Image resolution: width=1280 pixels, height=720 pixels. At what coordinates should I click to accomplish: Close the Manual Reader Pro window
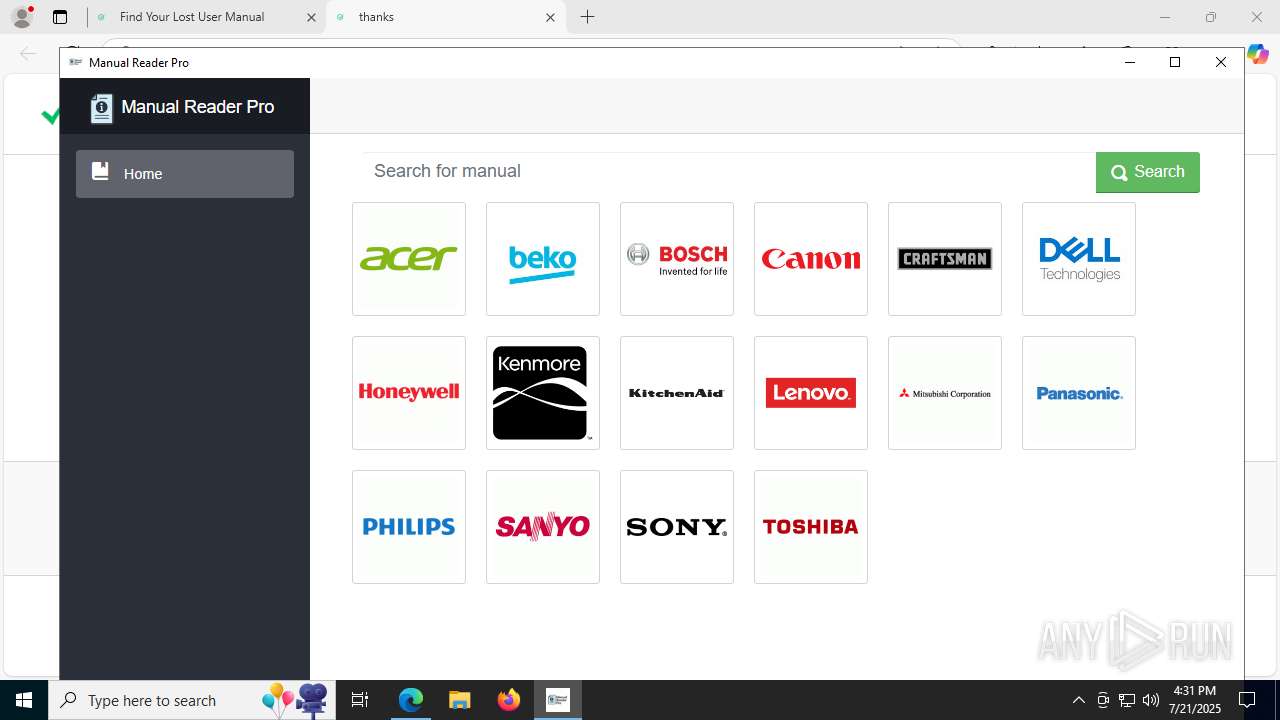1221,62
